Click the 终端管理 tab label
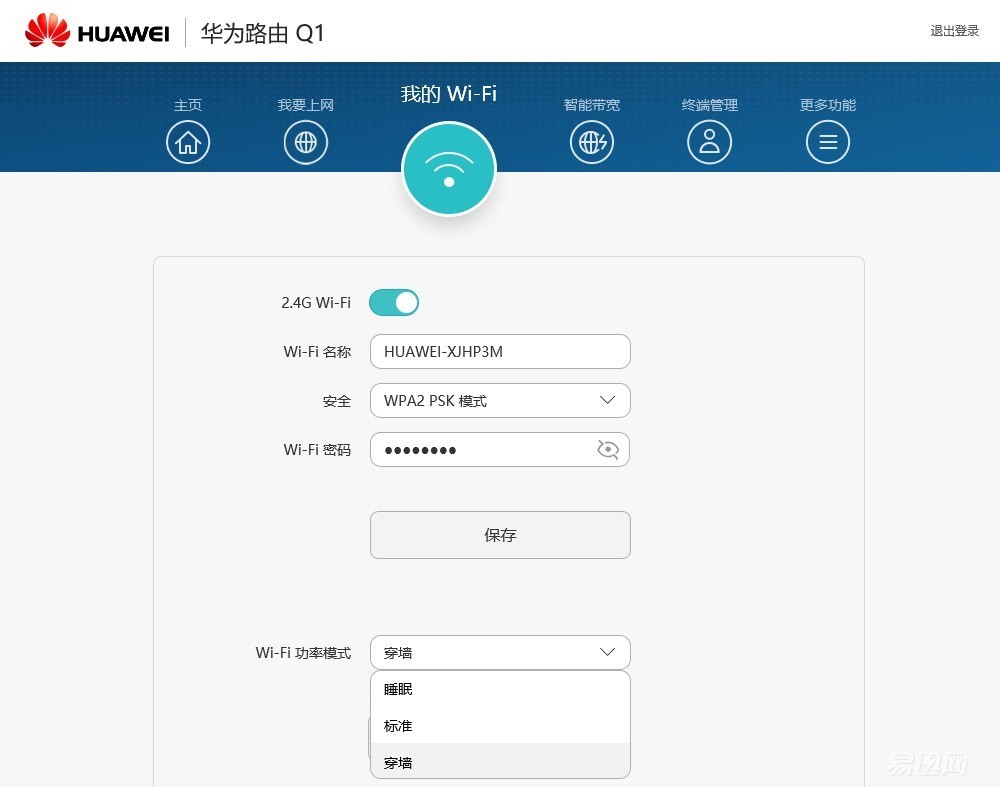1000x787 pixels. coord(709,105)
